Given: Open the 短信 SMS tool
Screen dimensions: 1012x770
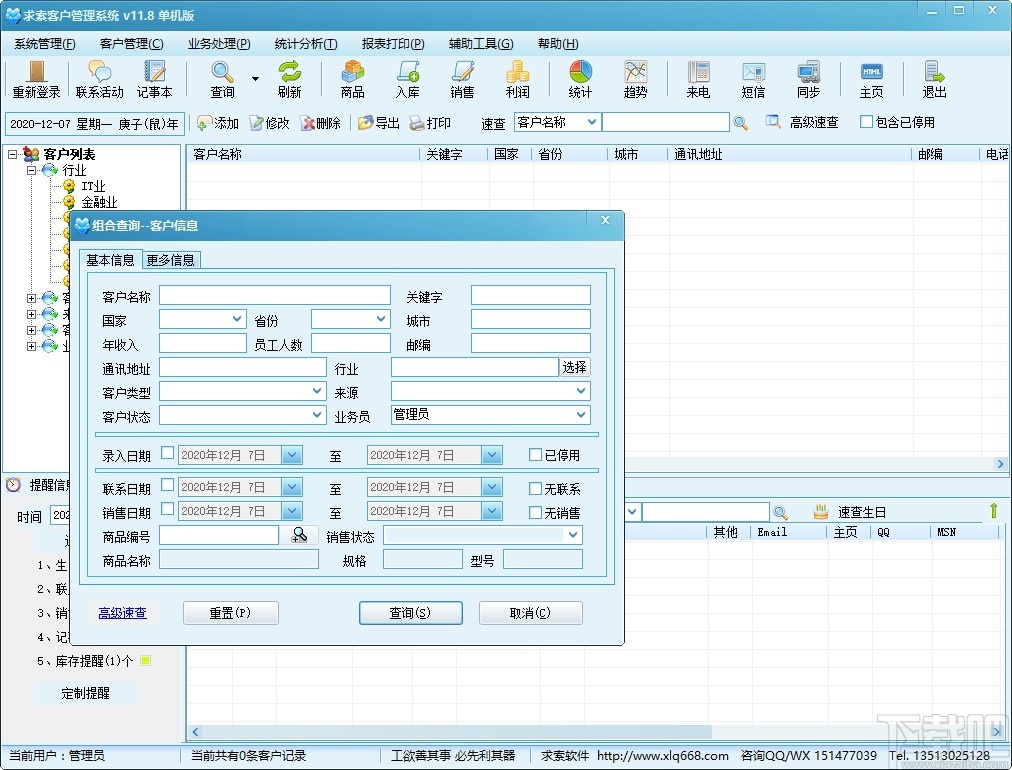Looking at the screenshot, I should pos(752,79).
